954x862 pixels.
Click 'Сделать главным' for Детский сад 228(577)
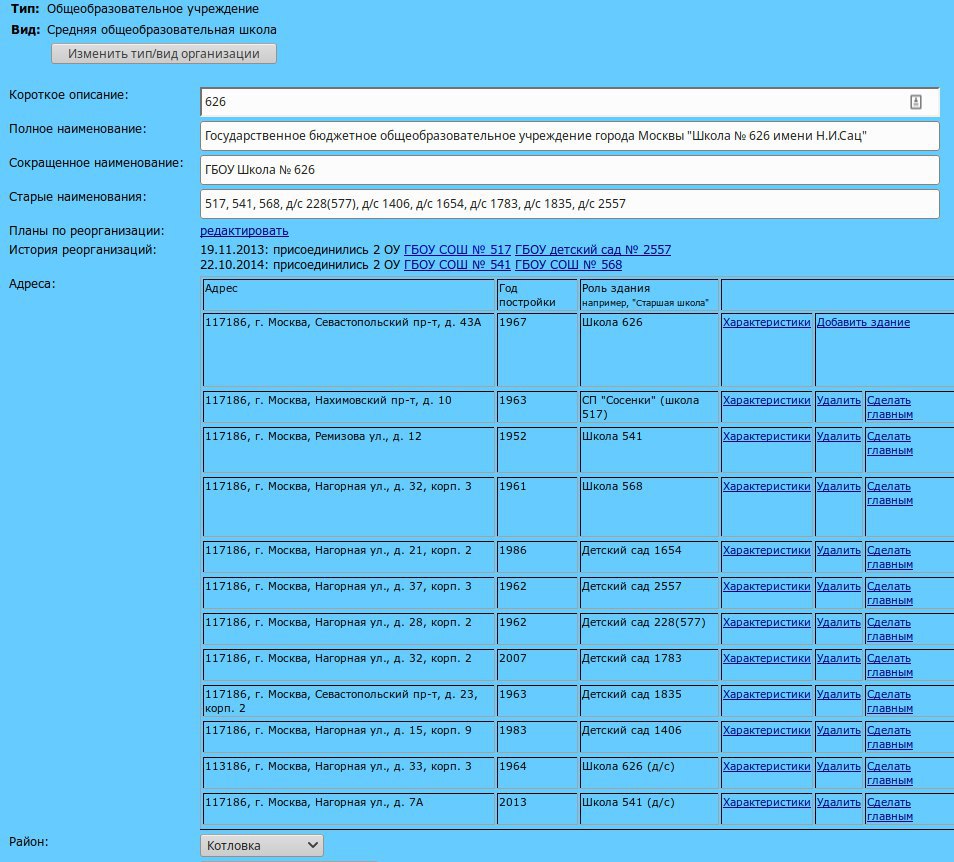tap(890, 628)
